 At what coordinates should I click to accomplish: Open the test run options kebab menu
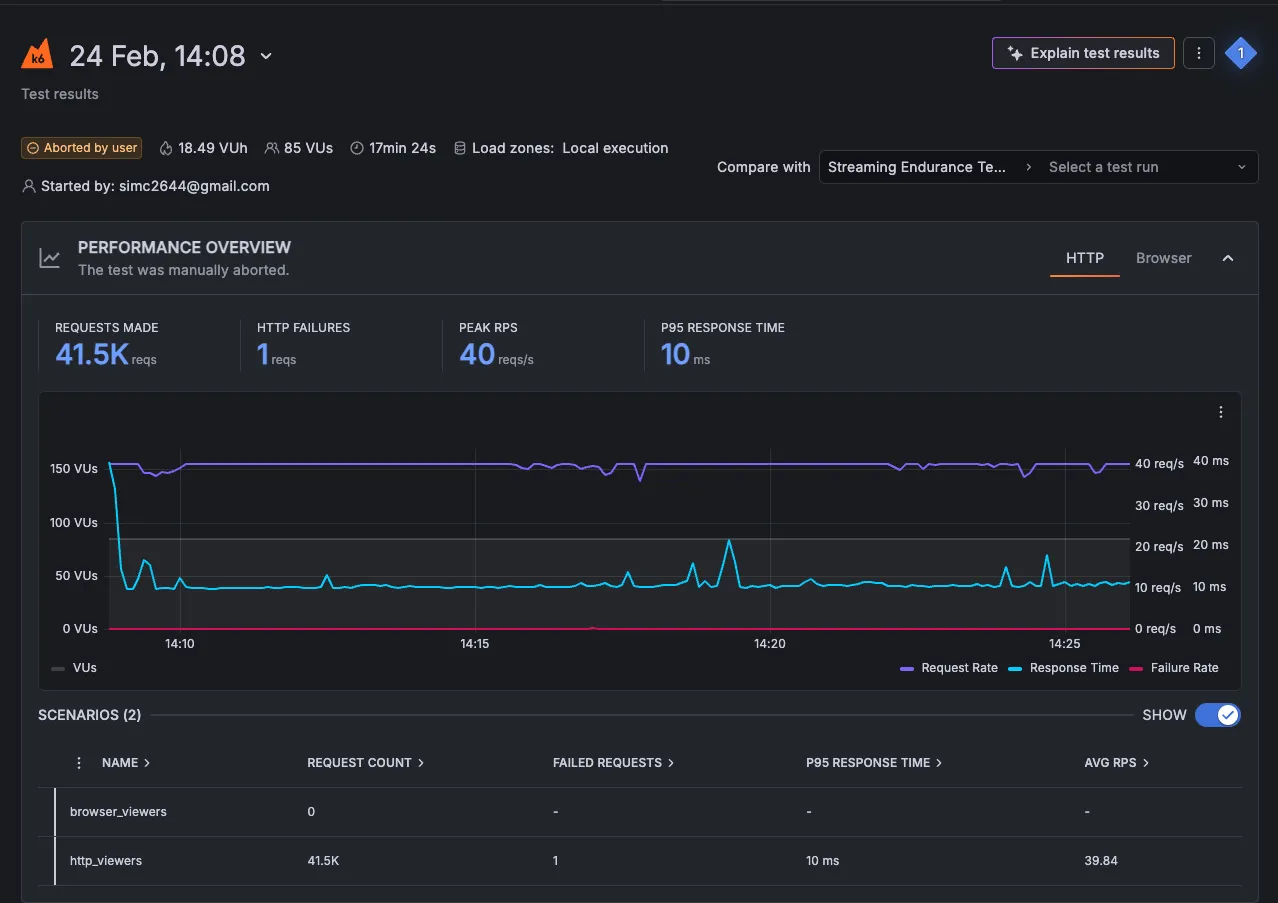tap(1198, 53)
